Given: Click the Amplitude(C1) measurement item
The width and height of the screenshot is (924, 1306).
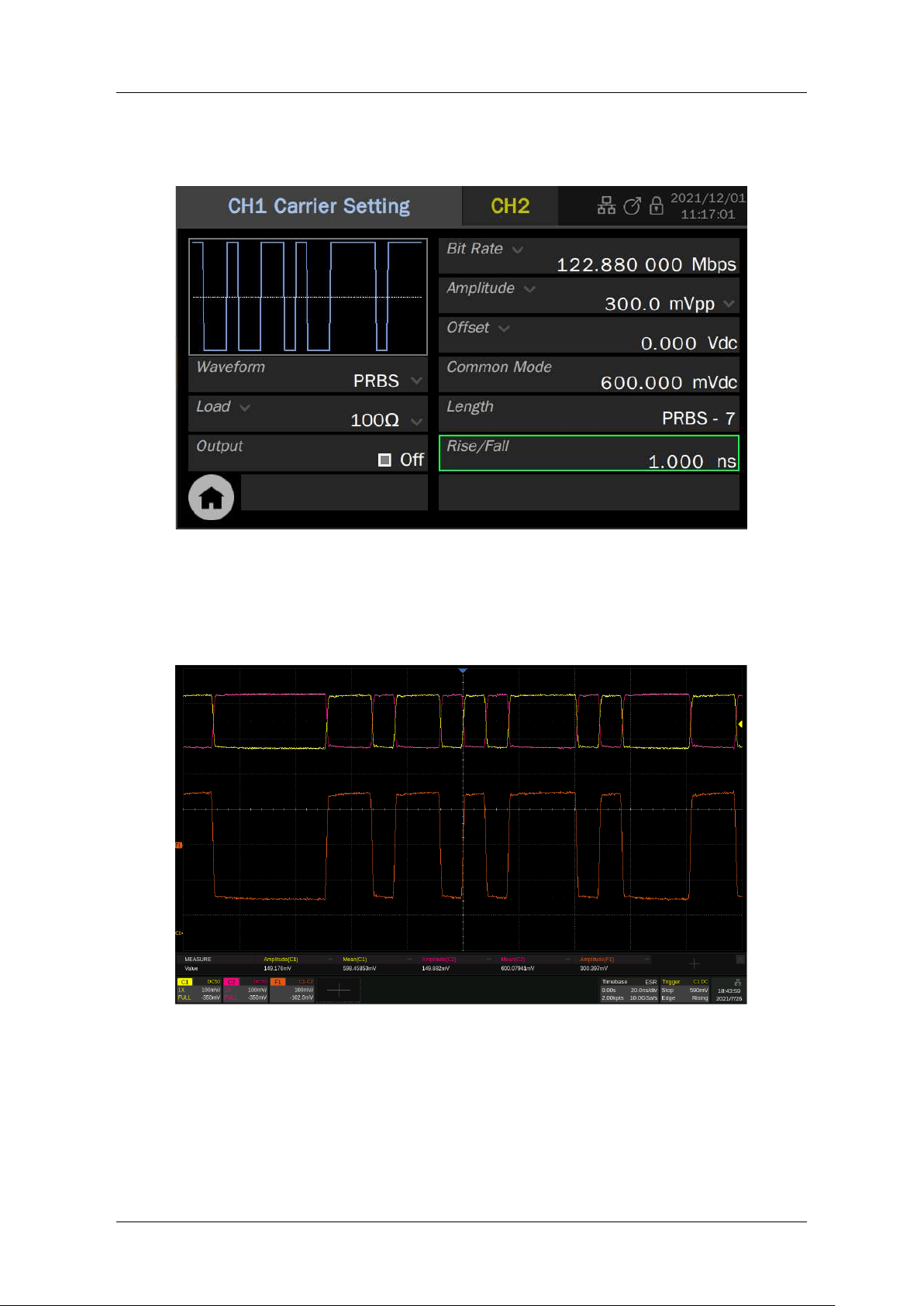Looking at the screenshot, I should pos(281,960).
